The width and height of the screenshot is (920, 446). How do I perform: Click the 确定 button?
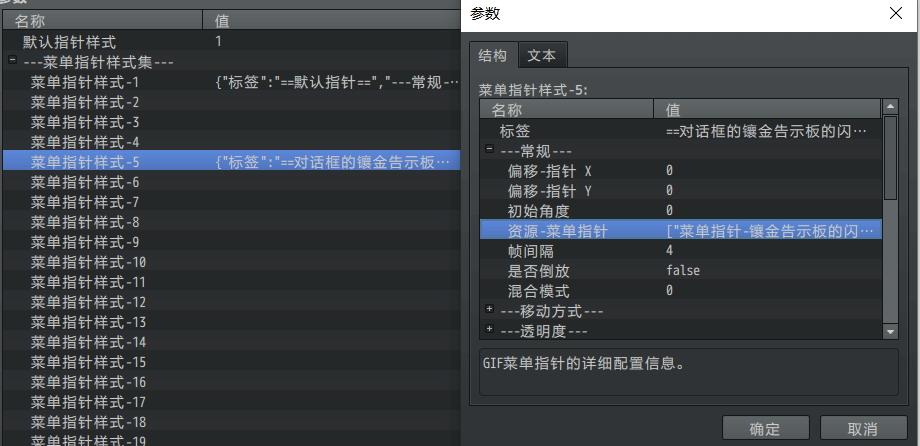coord(765,429)
